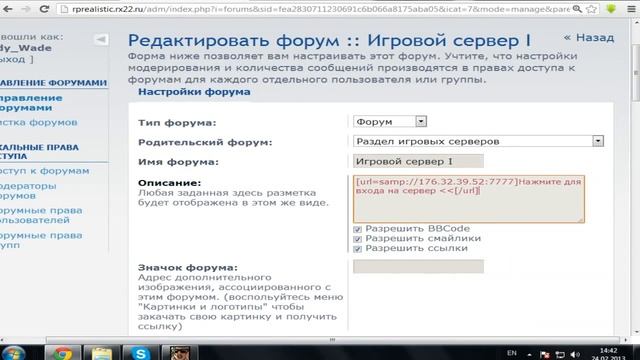The image size is (640, 360).
Task: Open Управление форумами sidebar link
Action: pyautogui.click(x=31, y=103)
